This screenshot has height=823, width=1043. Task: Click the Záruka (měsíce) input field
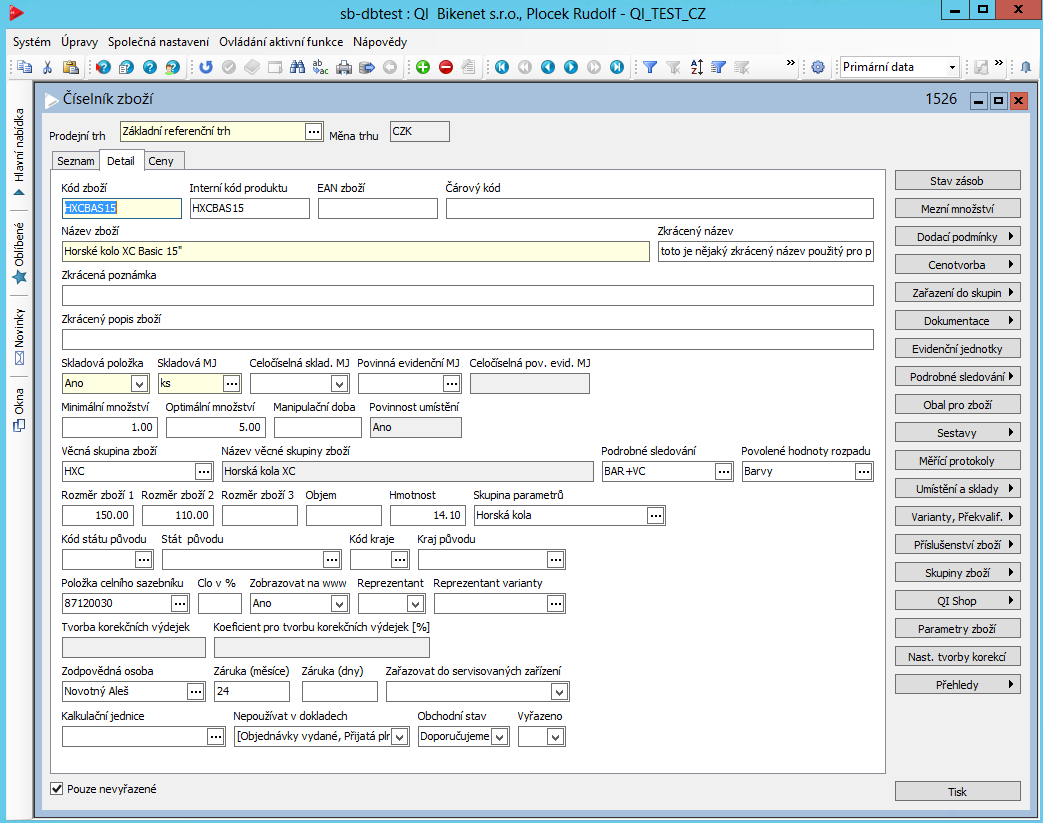tap(251, 691)
